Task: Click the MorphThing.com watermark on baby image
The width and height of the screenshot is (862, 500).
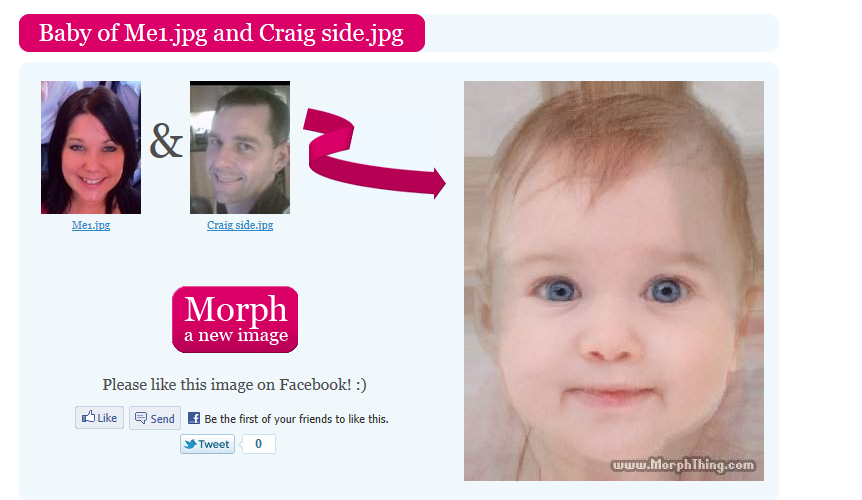Action: click(x=683, y=465)
